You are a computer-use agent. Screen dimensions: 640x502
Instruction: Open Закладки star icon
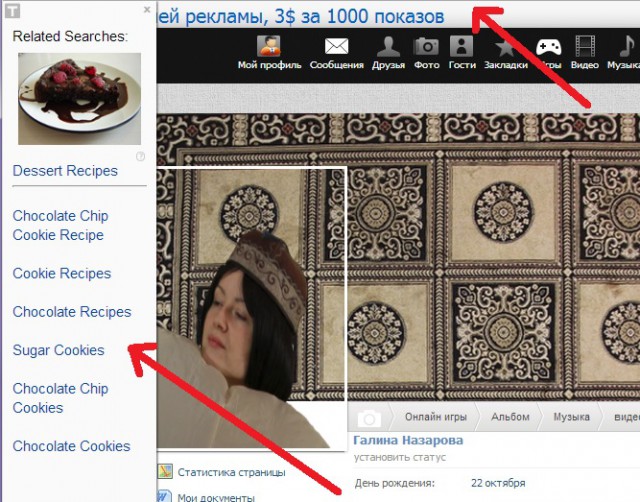tap(506, 47)
